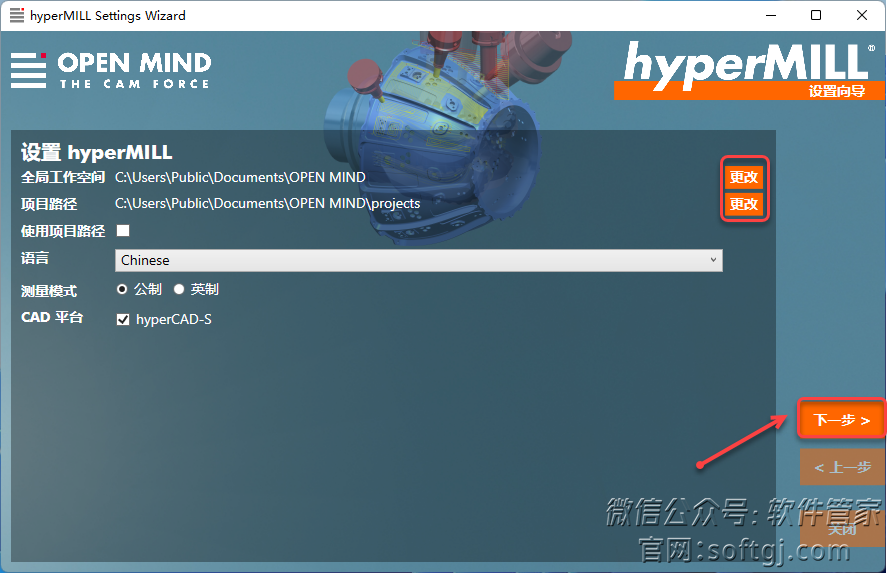Change the global workspace path (全局工作空间)

[x=743, y=177]
